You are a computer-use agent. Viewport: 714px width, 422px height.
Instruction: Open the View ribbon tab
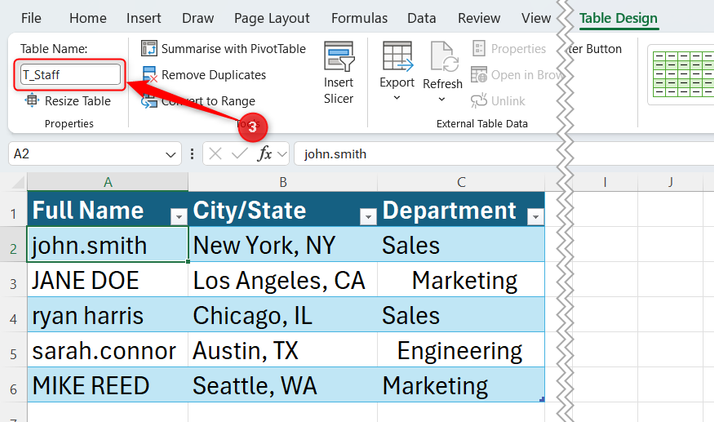tap(536, 18)
